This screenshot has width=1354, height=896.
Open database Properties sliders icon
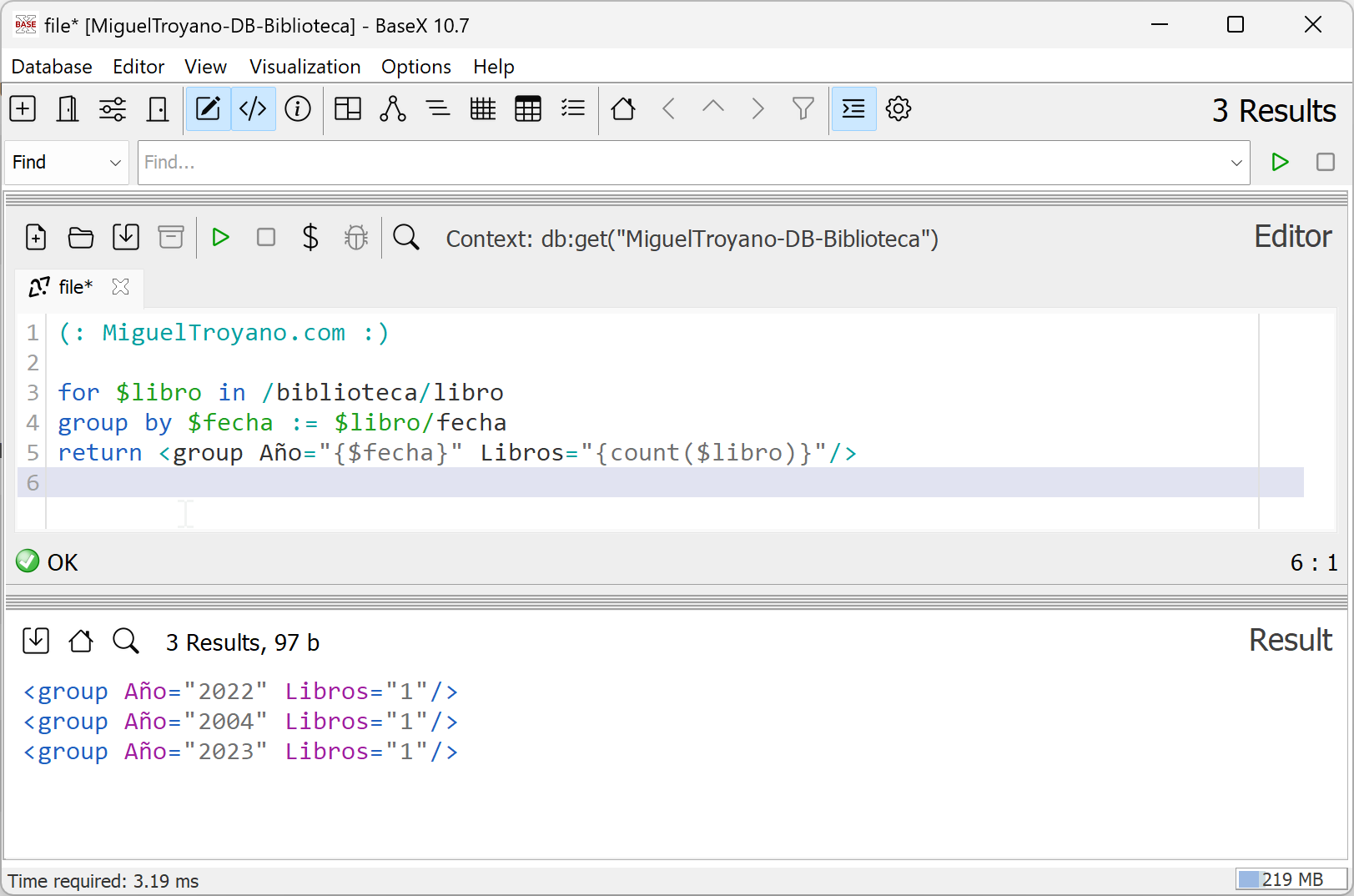pos(113,108)
